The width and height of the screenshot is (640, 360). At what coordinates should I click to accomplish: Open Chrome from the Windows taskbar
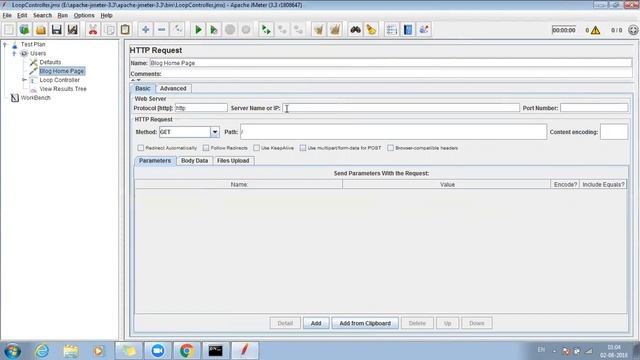pyautogui.click(x=187, y=350)
